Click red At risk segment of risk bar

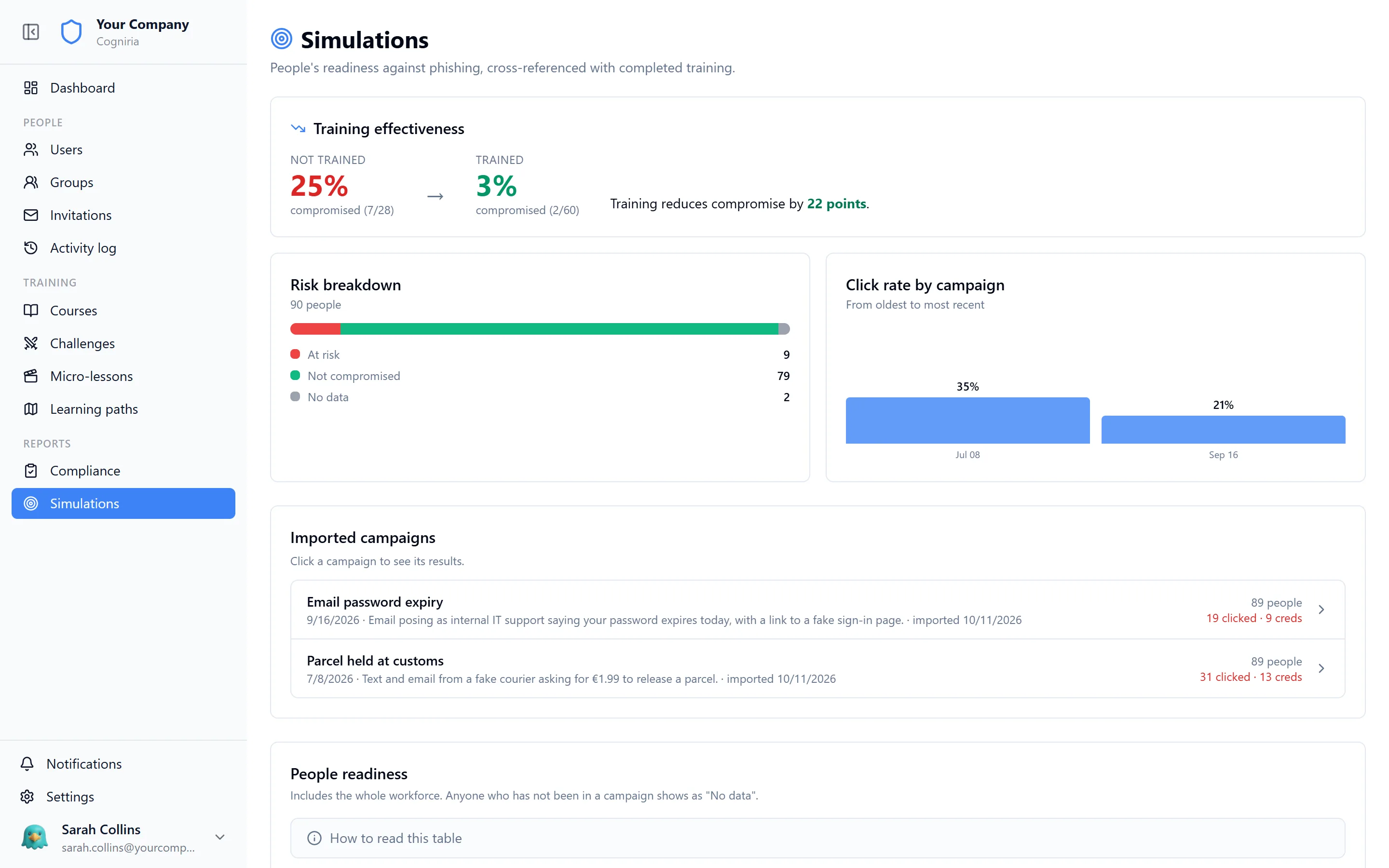coord(316,329)
